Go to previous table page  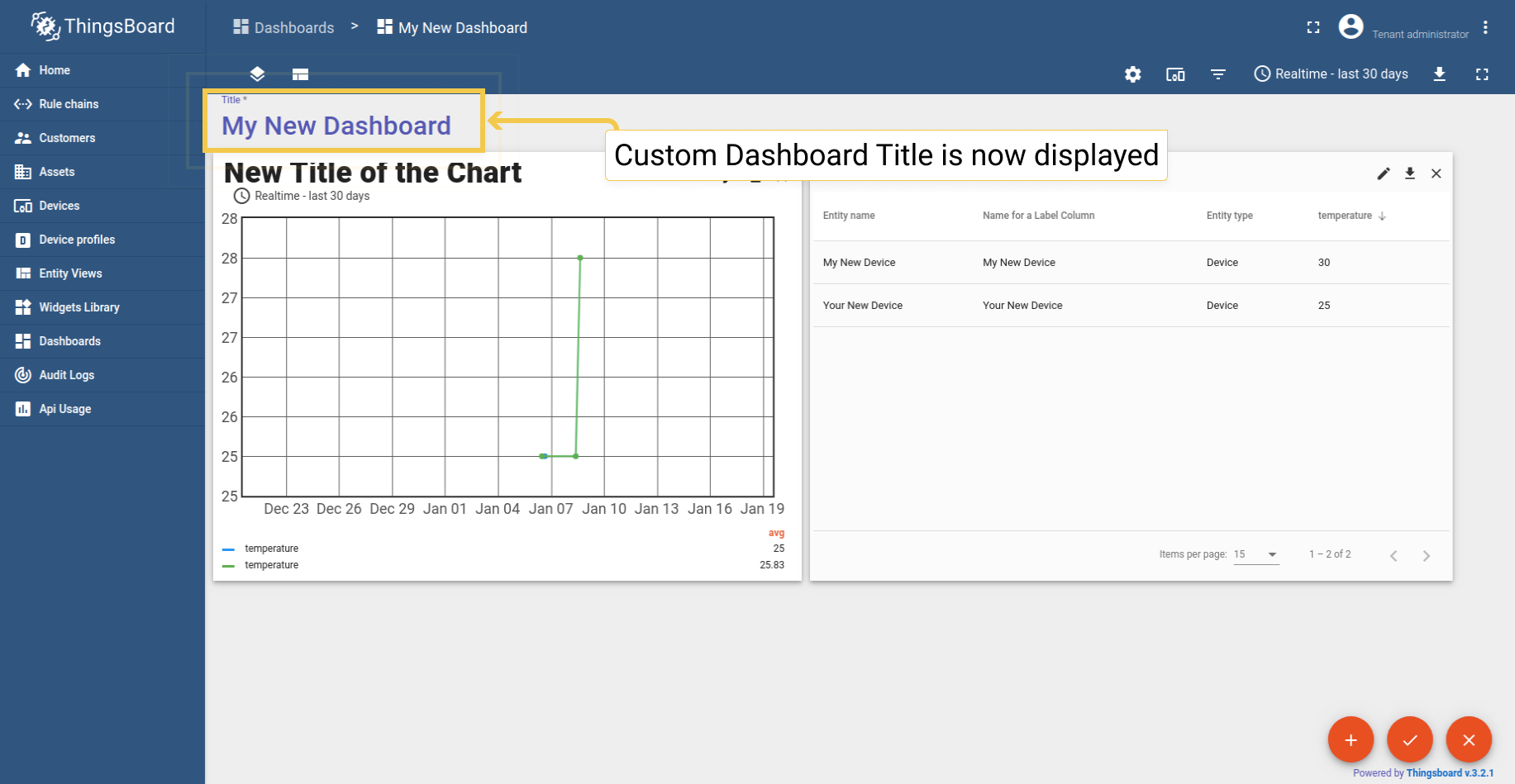point(1394,555)
